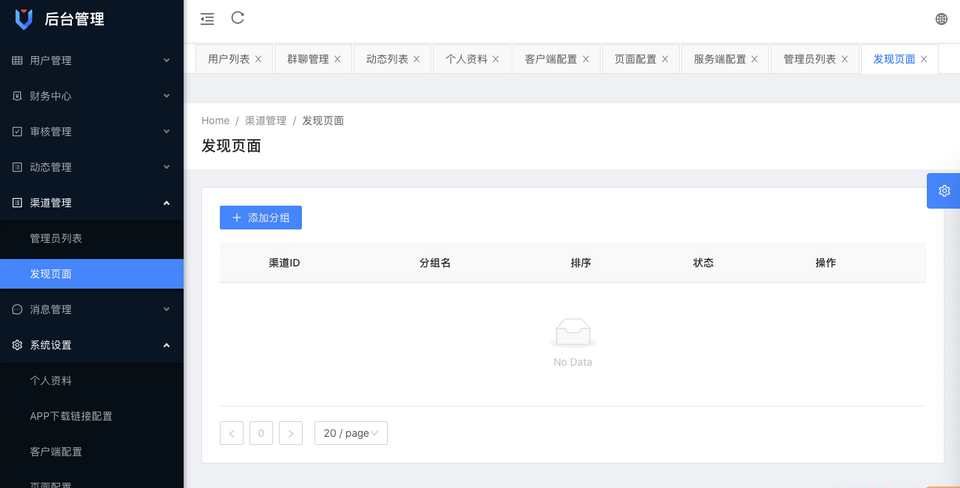Click the 渠道ID column header
This screenshot has width=960, height=488.
coord(284,263)
